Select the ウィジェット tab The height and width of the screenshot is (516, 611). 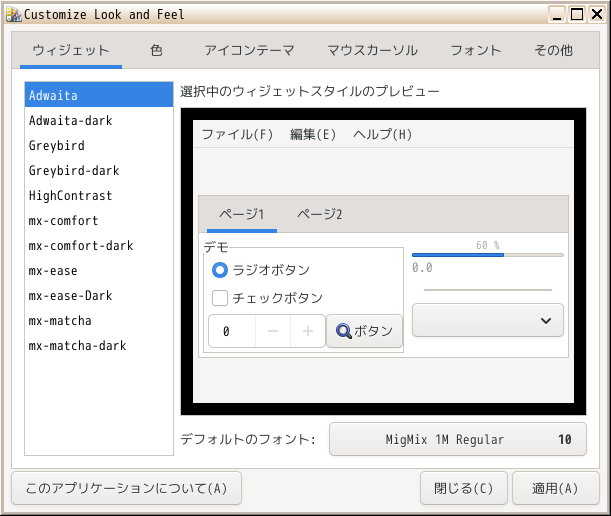pyautogui.click(x=71, y=50)
